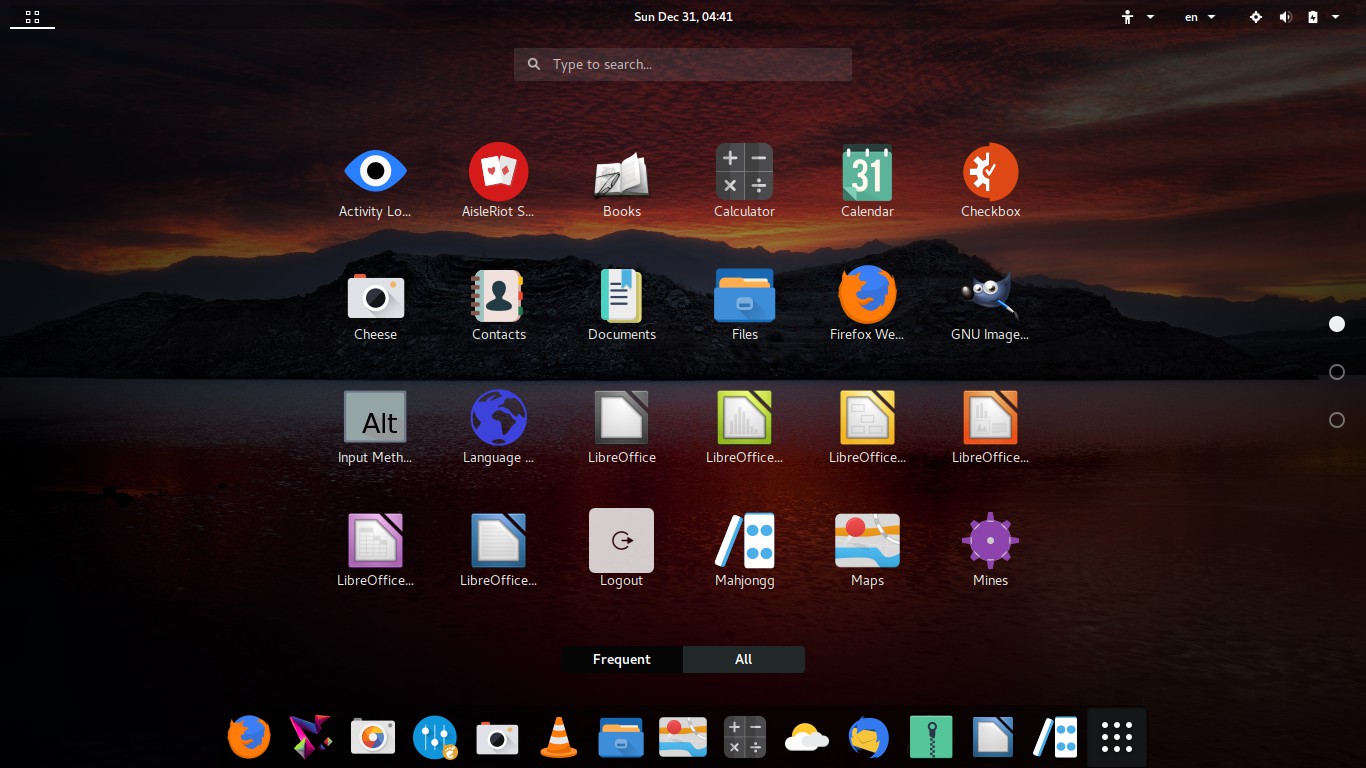Open Calculator from the bottom dock

coord(744,738)
